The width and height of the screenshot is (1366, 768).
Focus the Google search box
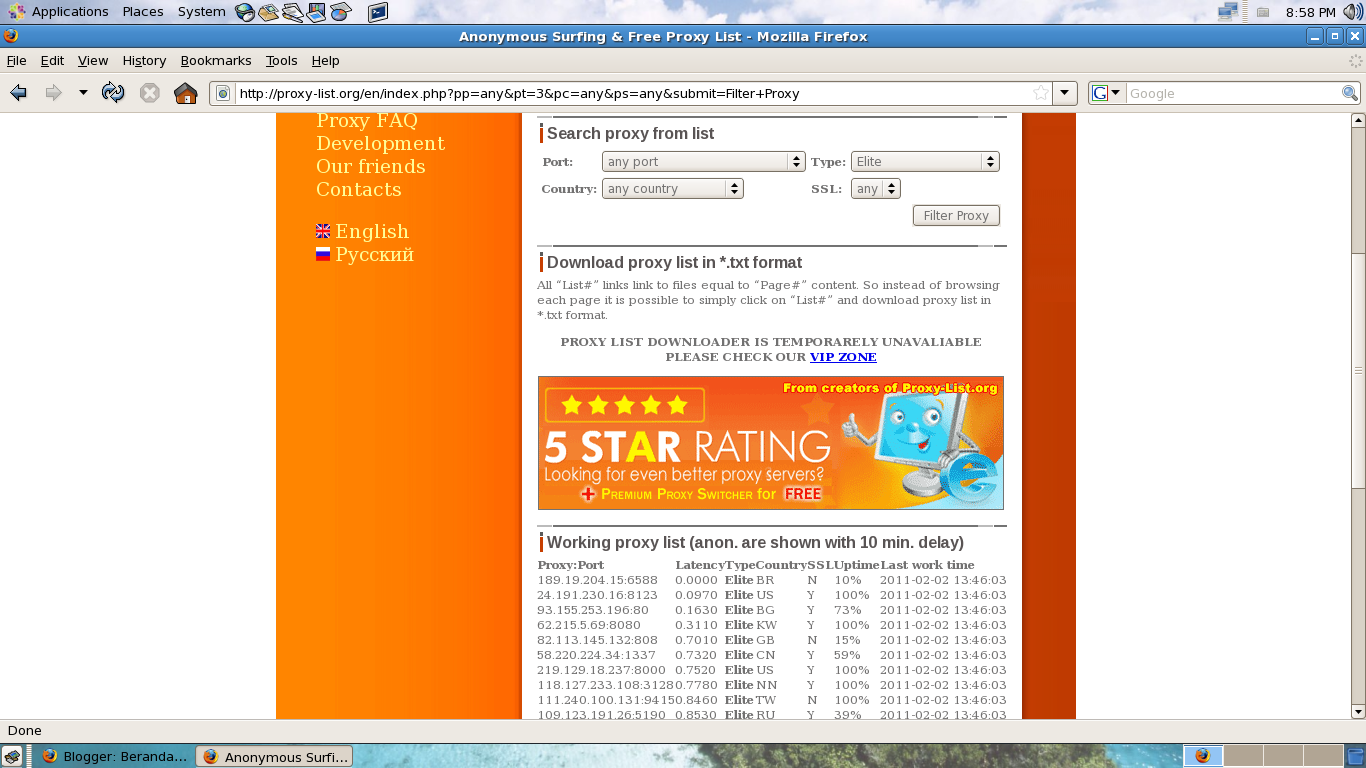click(1233, 93)
